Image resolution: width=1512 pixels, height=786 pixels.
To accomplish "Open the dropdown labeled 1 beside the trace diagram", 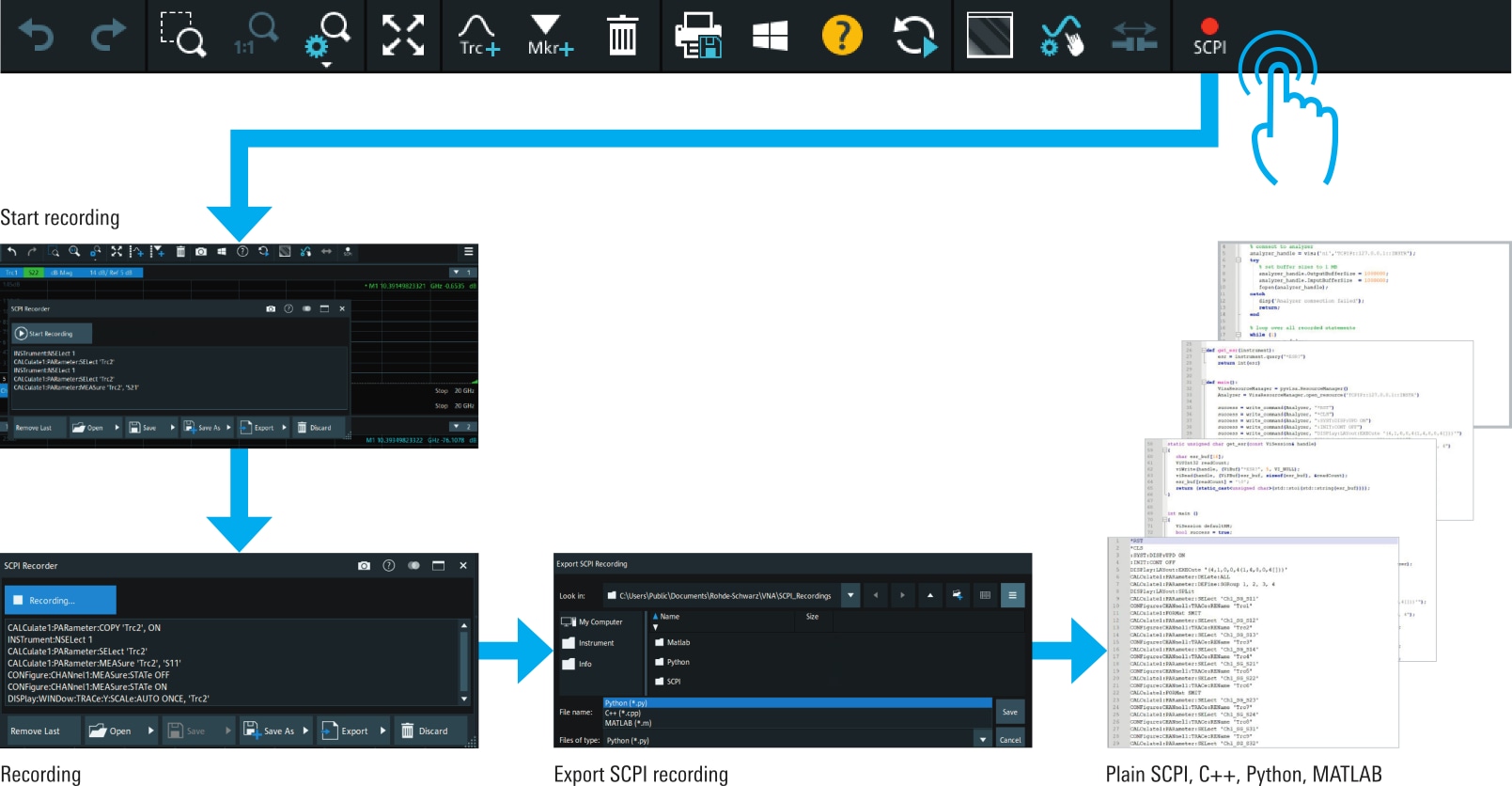I will [x=461, y=273].
